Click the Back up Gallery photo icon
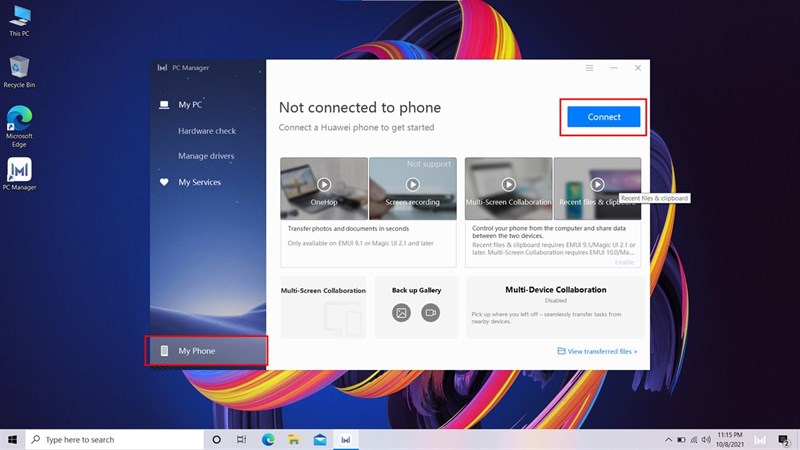 (x=401, y=313)
